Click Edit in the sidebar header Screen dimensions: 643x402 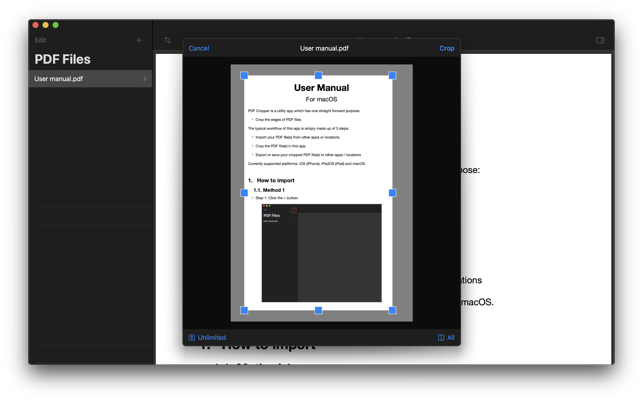point(40,40)
